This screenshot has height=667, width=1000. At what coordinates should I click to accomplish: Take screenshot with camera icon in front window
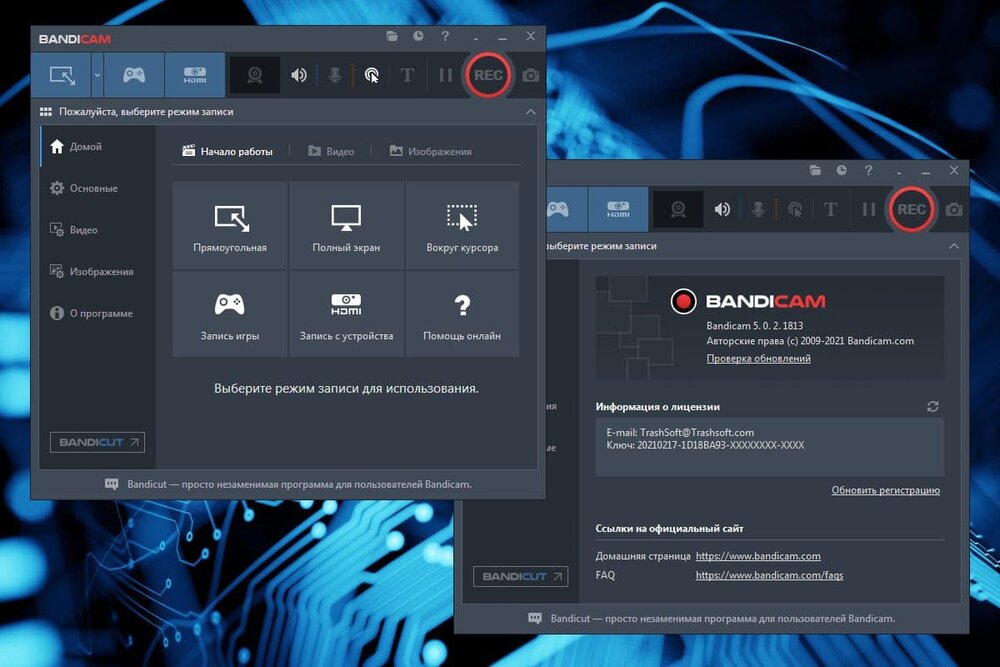[x=531, y=75]
